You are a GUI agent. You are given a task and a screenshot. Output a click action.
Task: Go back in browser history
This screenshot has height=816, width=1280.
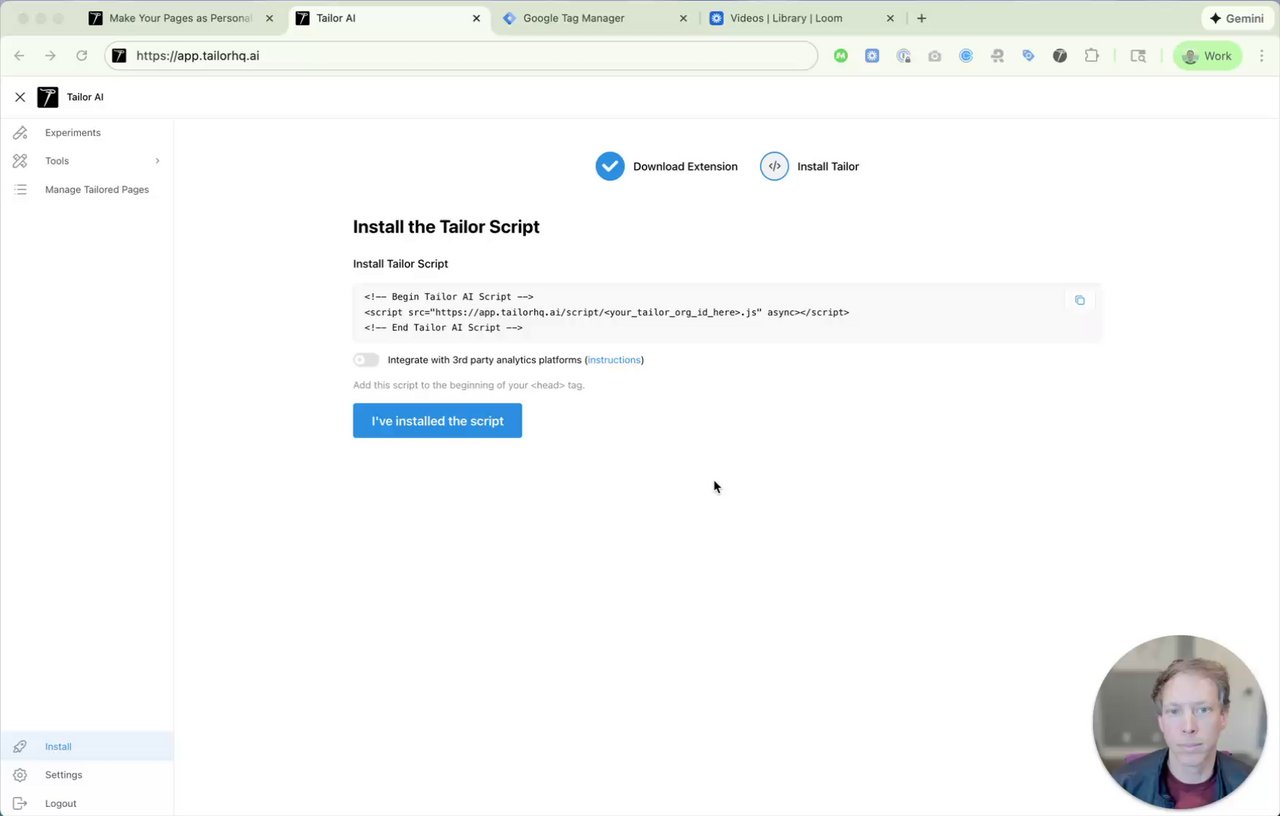[x=19, y=56]
